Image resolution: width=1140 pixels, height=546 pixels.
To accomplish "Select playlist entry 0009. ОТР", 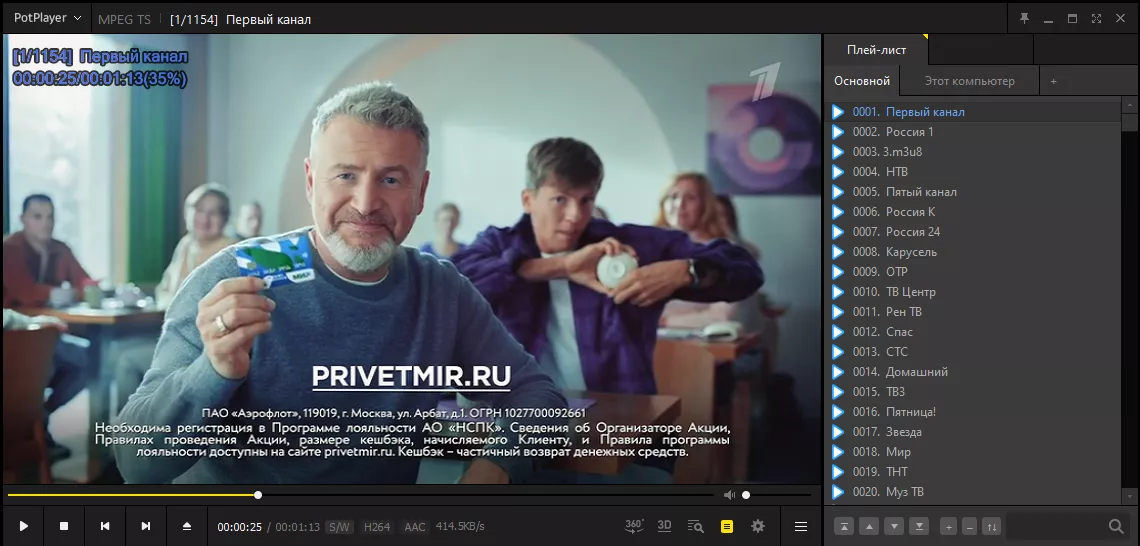I will click(974, 272).
